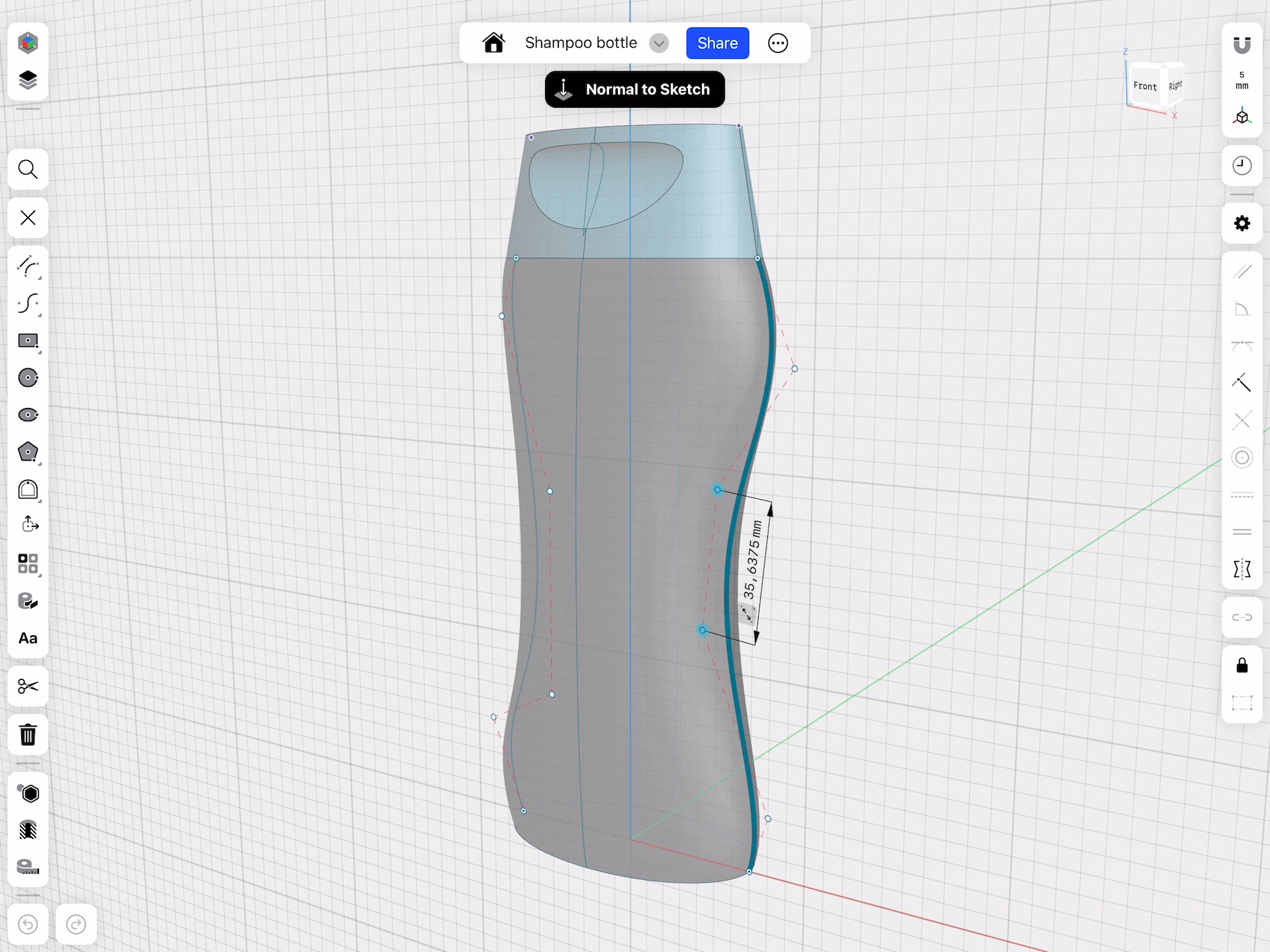Open the more options ellipsis menu
This screenshot has height=952, width=1270.
tap(778, 44)
